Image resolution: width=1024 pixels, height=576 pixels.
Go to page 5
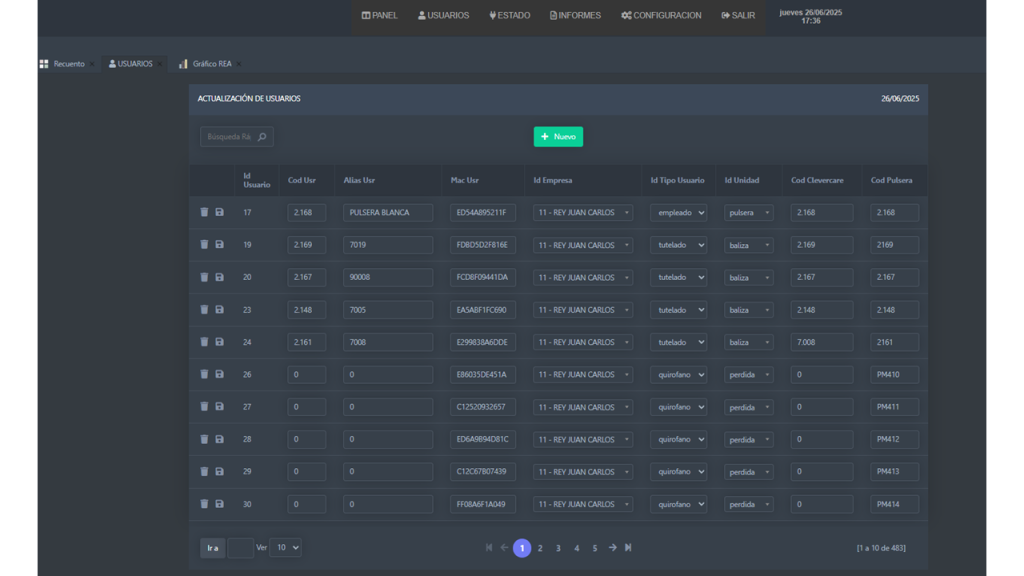click(x=595, y=548)
